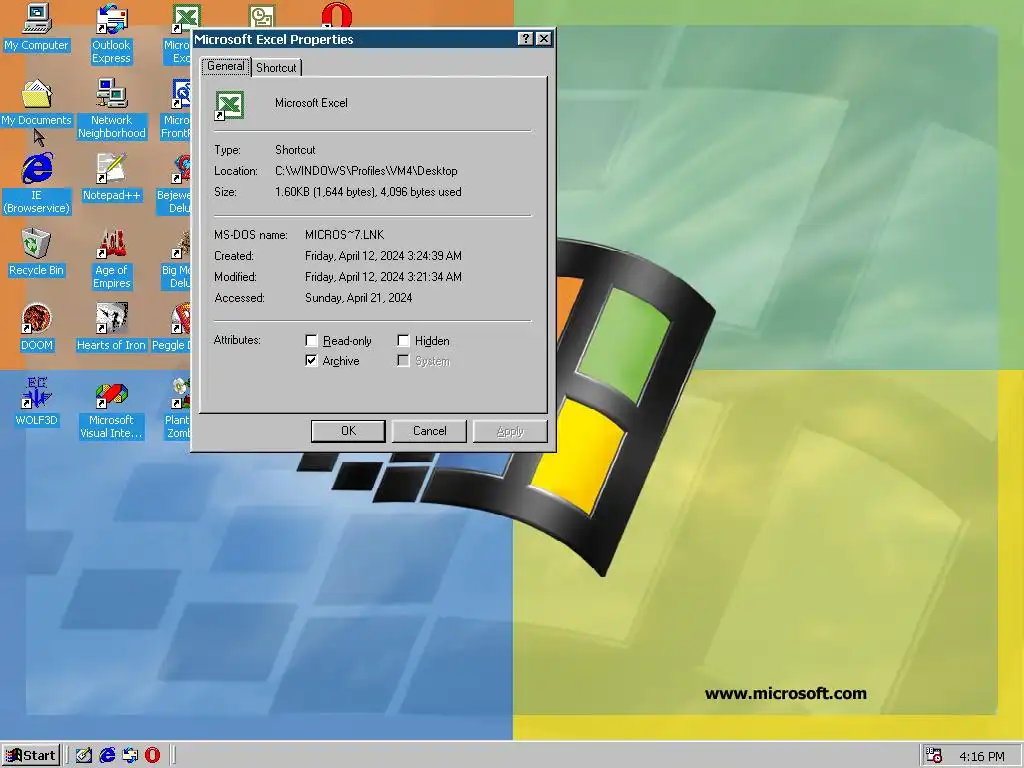Screen dimensions: 1024x768
Task: Dismiss the dialog with Cancel
Action: click(430, 431)
